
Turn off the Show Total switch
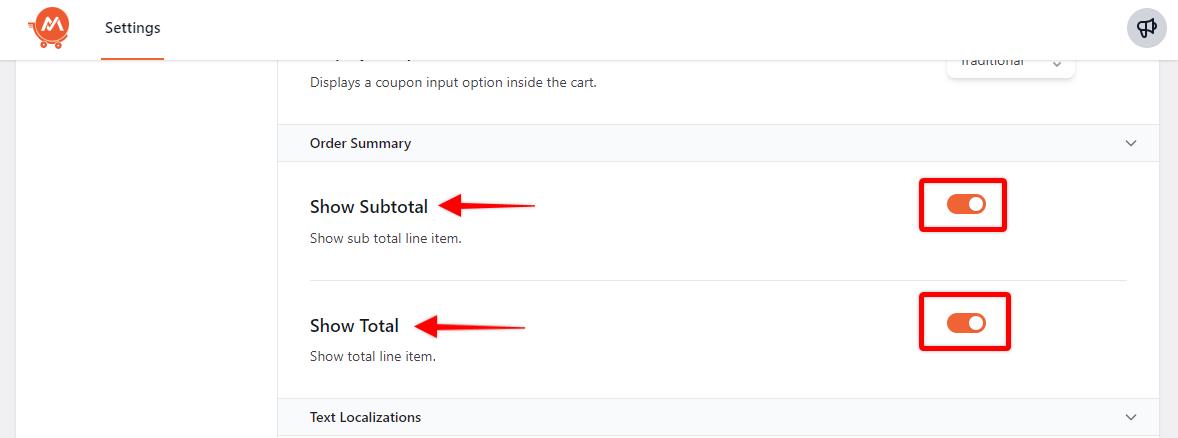point(966,322)
